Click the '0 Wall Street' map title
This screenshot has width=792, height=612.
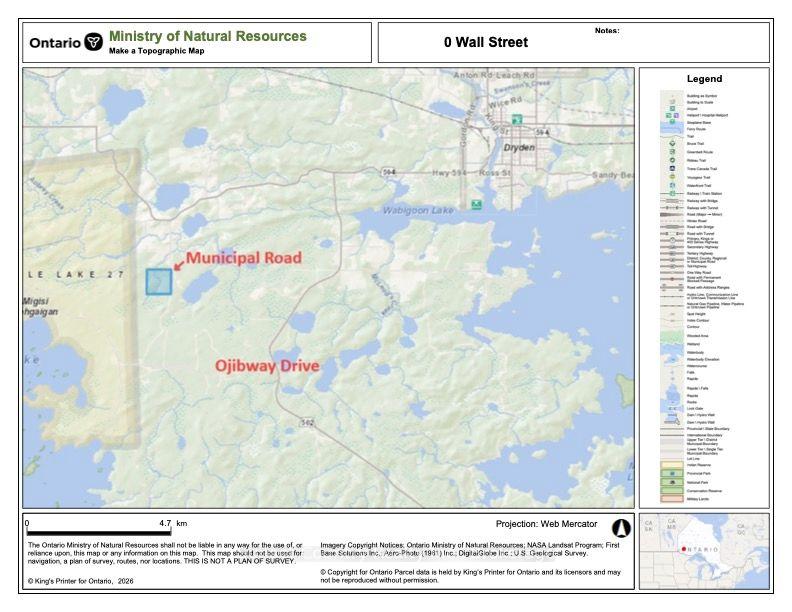(486, 42)
